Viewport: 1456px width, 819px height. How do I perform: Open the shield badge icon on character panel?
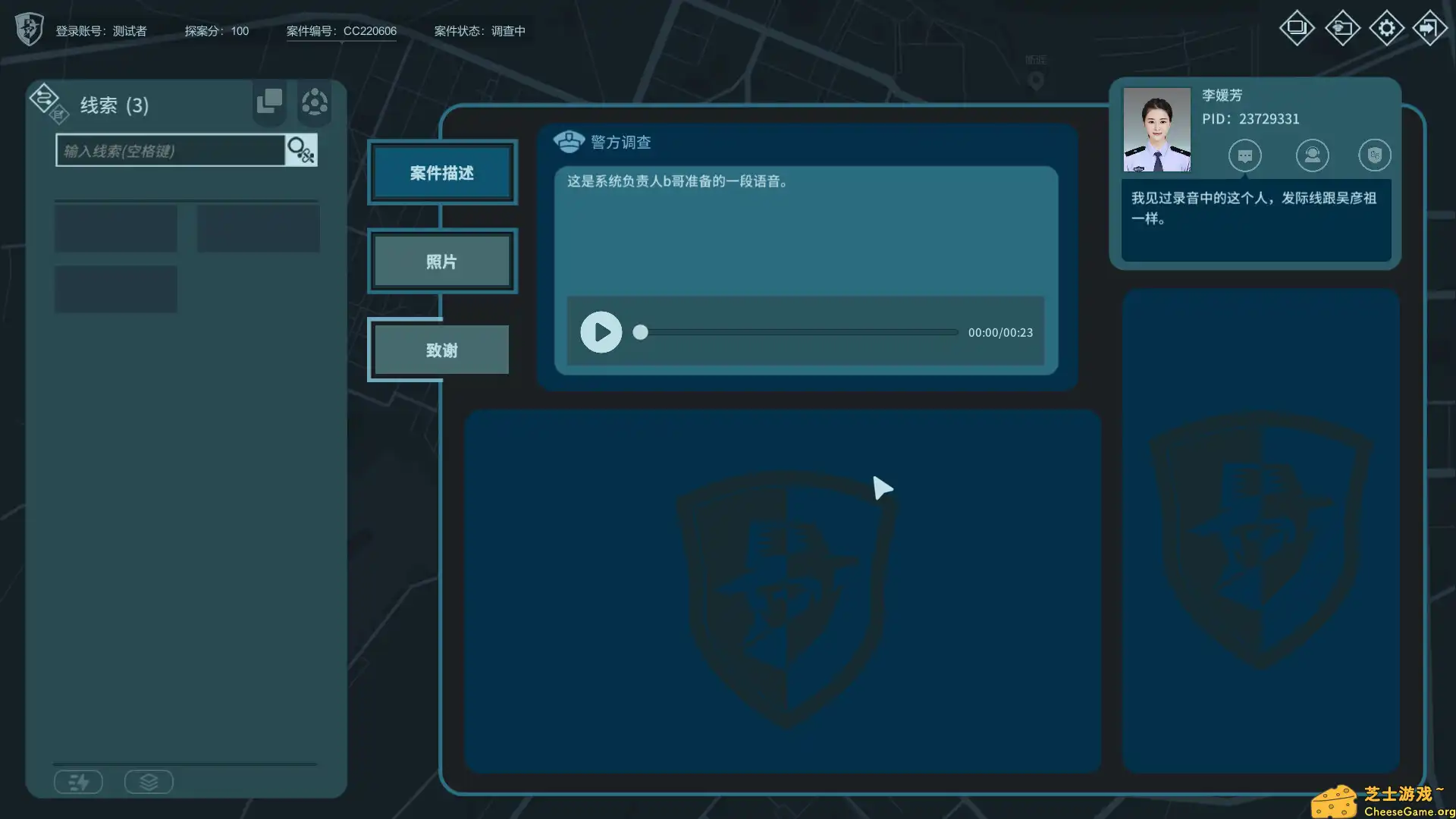pos(1374,155)
